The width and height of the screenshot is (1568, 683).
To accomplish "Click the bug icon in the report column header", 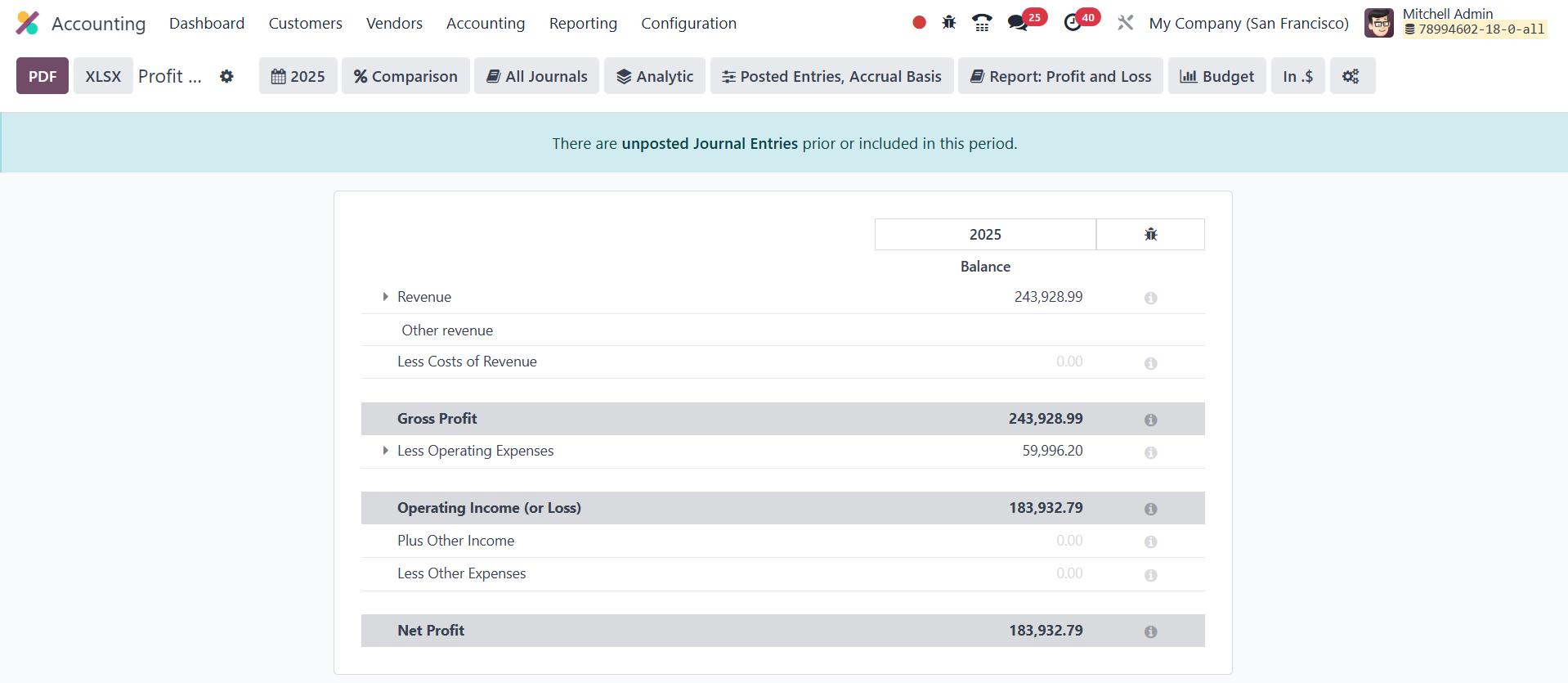I will tap(1150, 235).
